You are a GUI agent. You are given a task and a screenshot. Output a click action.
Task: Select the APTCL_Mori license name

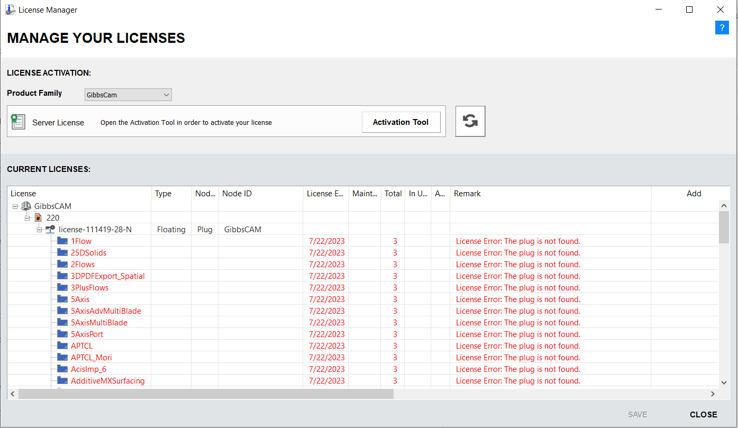(91, 357)
